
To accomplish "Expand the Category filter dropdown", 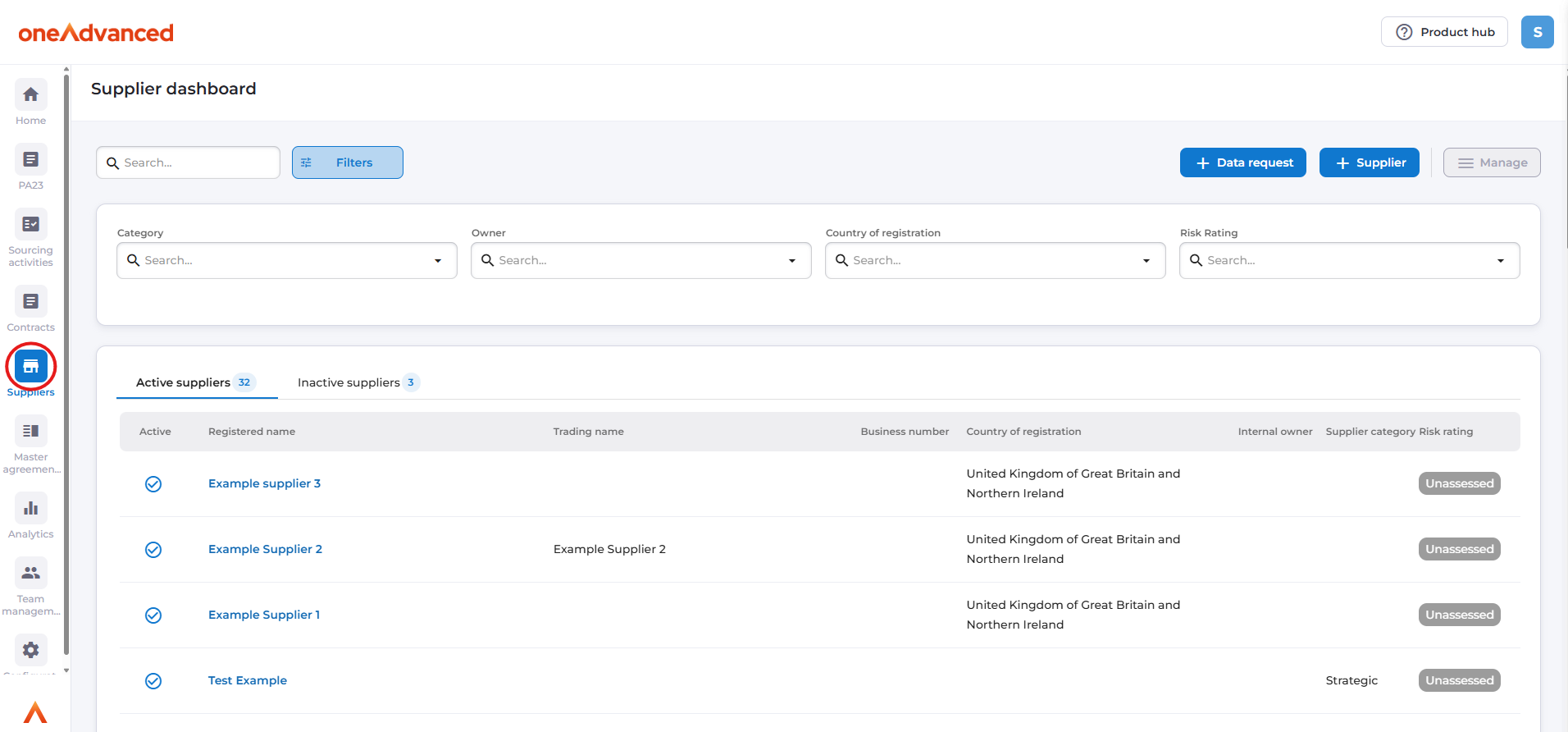I will click(x=438, y=261).
